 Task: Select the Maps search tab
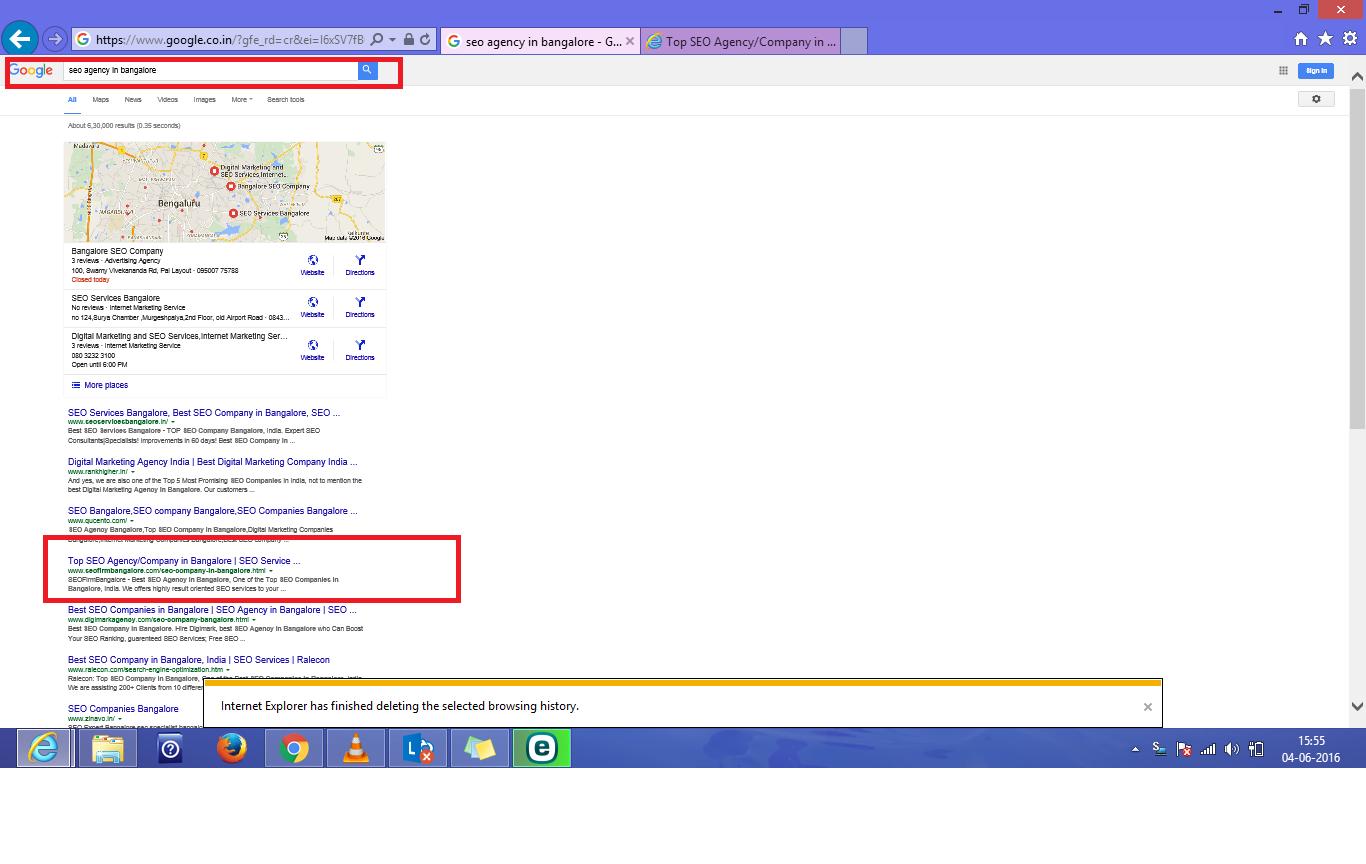coord(101,100)
